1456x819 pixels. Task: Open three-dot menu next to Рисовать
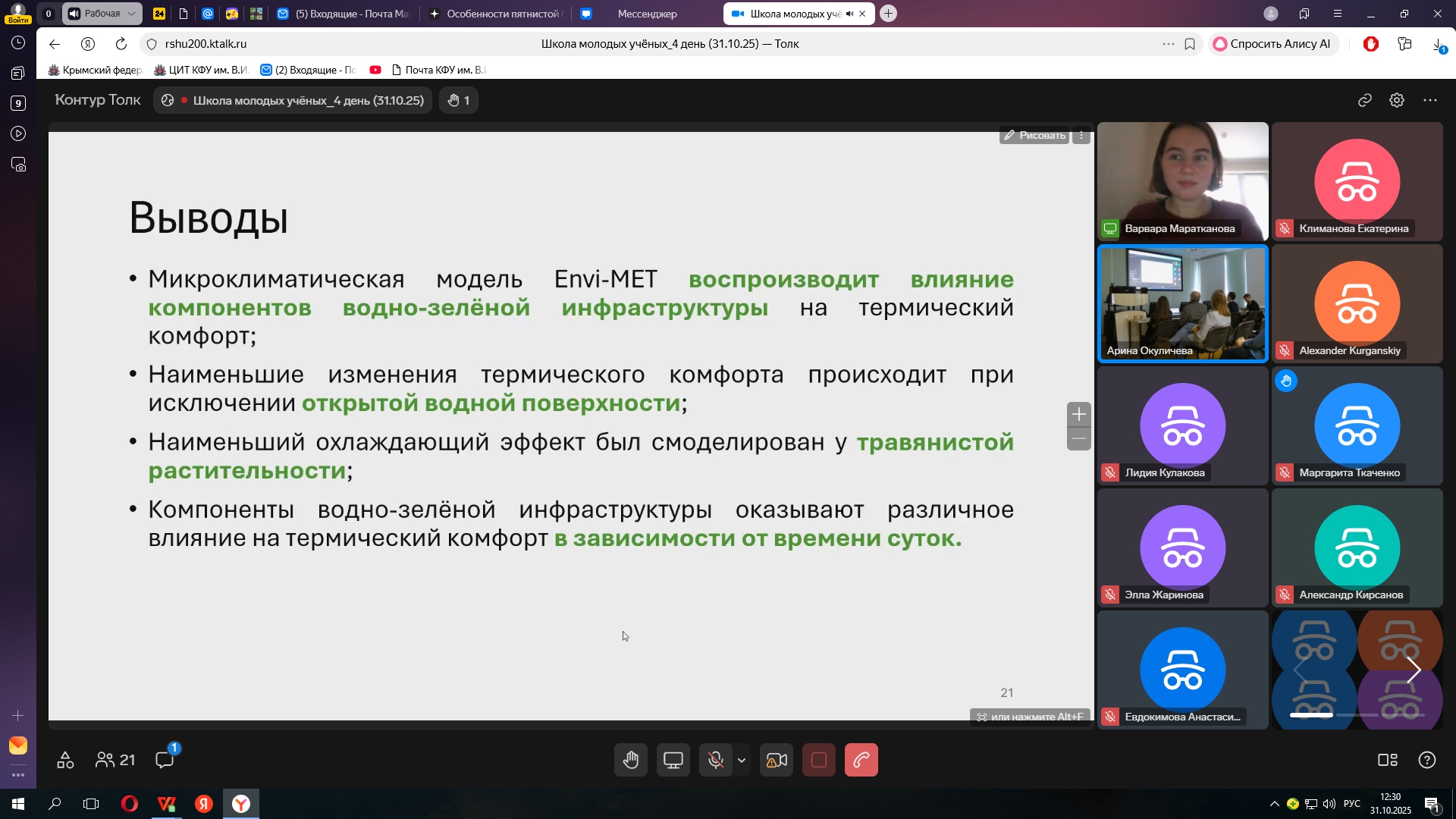tap(1081, 135)
